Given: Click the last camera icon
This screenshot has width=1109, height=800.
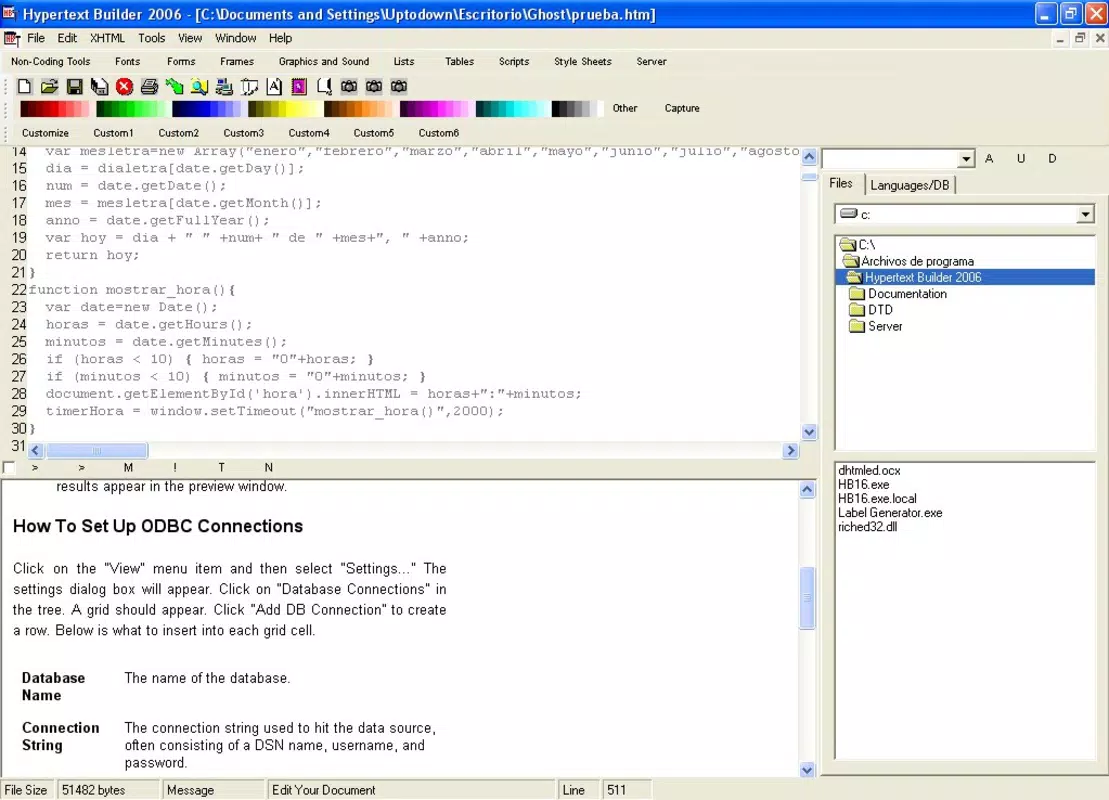Looking at the screenshot, I should click(x=399, y=86).
